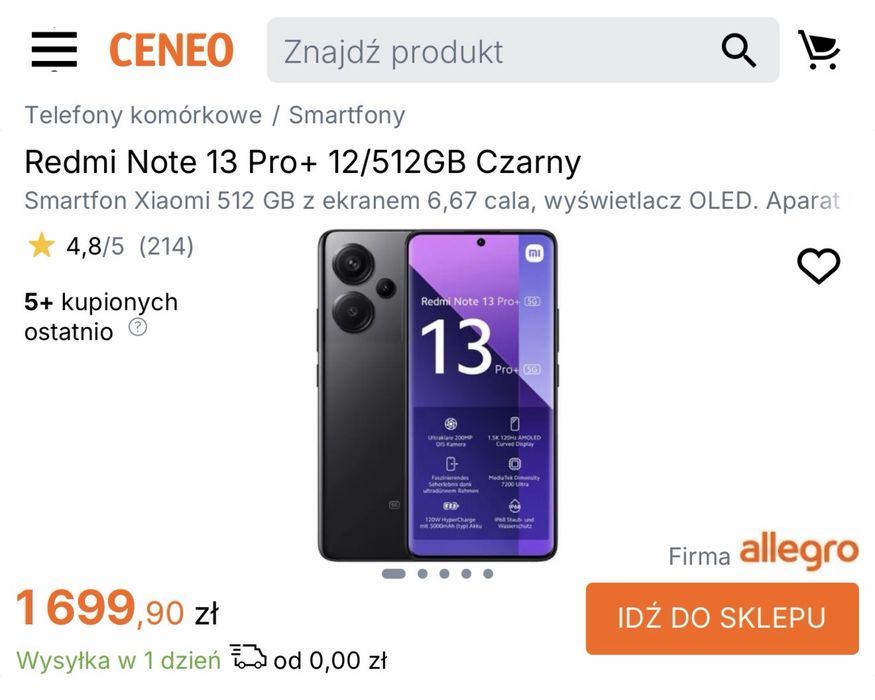This screenshot has height=700, width=875.
Task: Click the delivery truck icon
Action: tap(248, 657)
